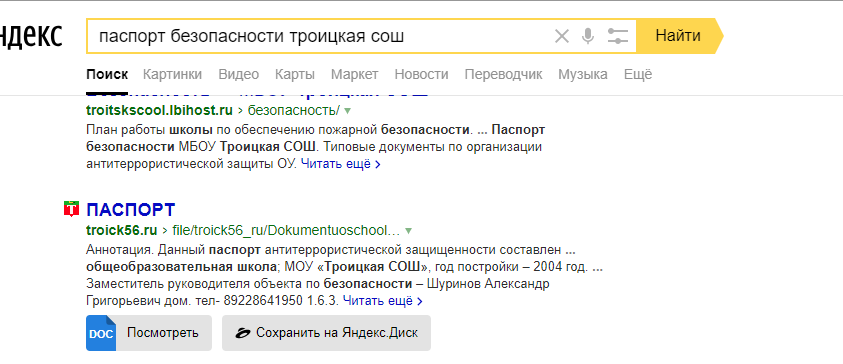Clear the search query with X icon

point(561,37)
